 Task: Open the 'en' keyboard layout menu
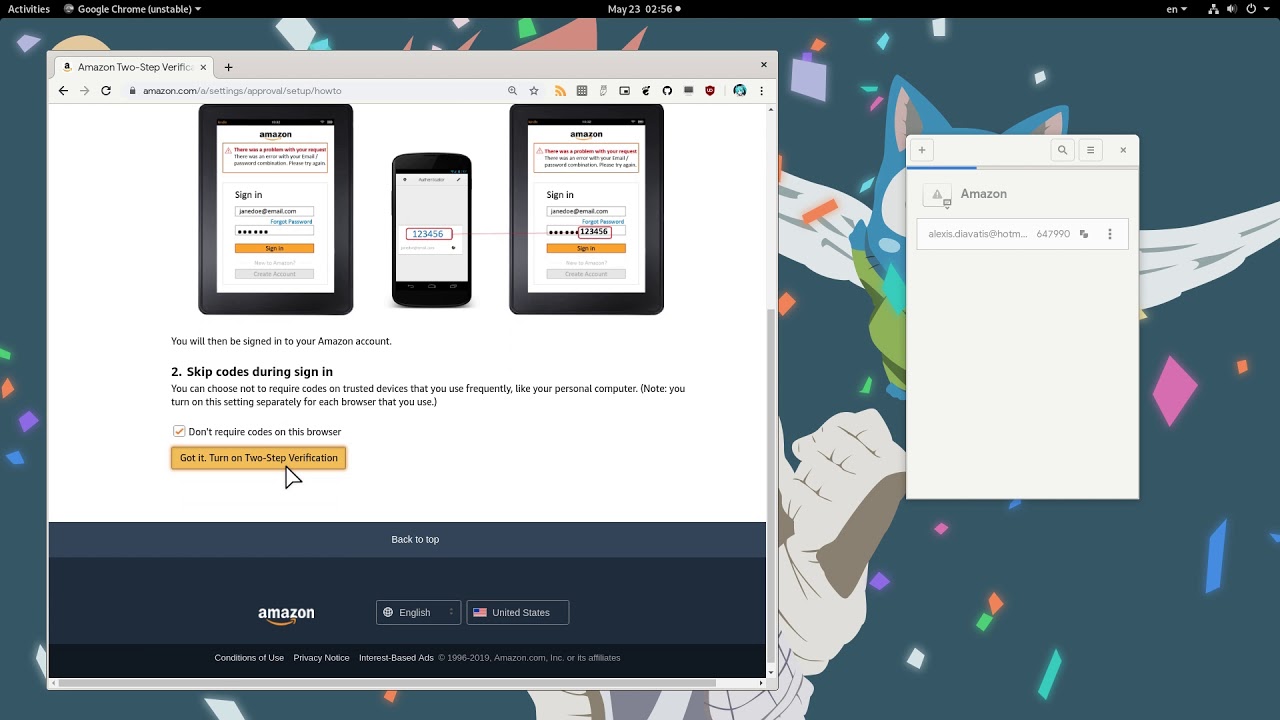(x=1177, y=9)
